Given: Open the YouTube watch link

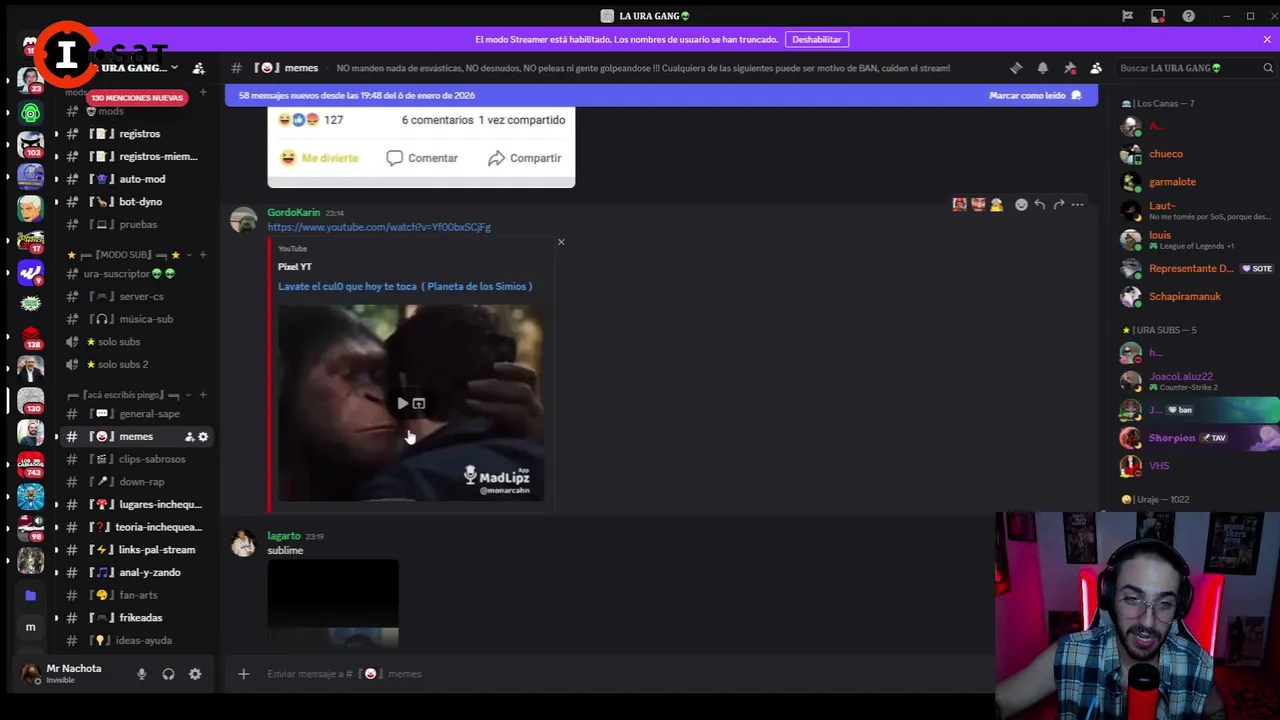Looking at the screenshot, I should (379, 227).
